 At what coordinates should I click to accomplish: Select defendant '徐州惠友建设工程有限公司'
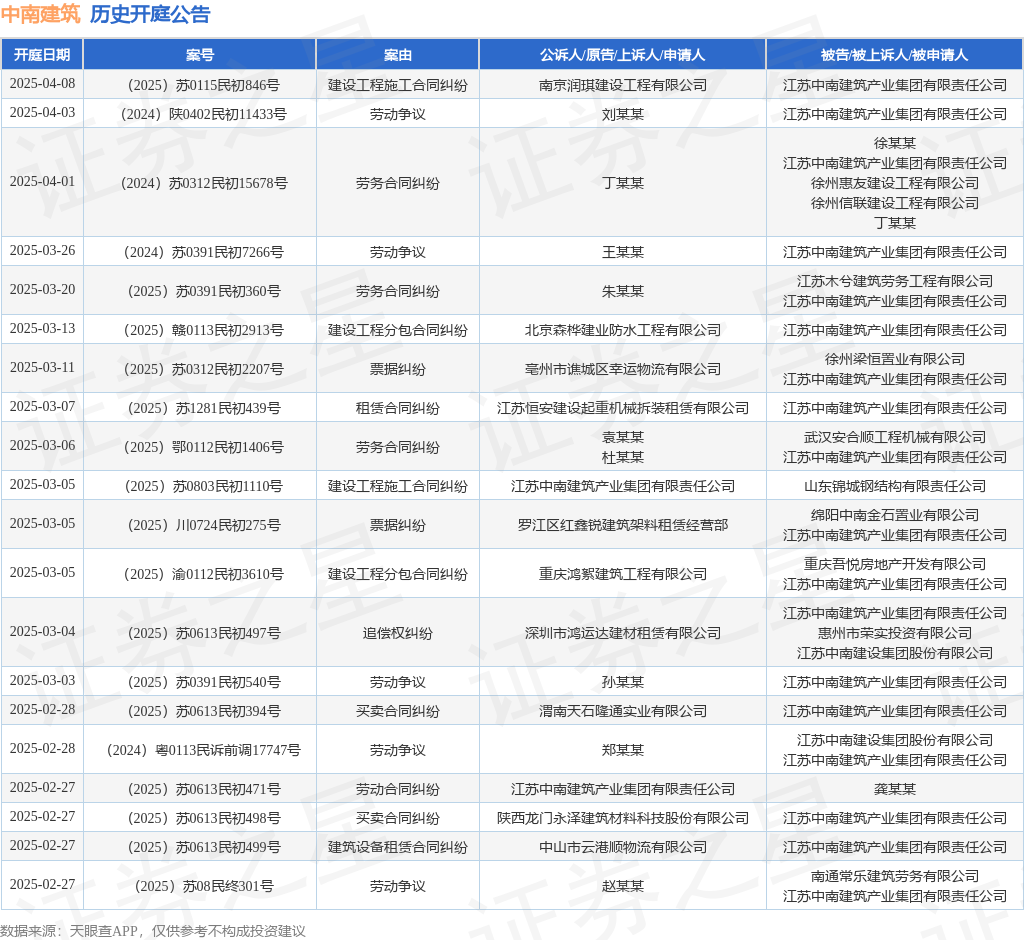pyautogui.click(x=895, y=184)
